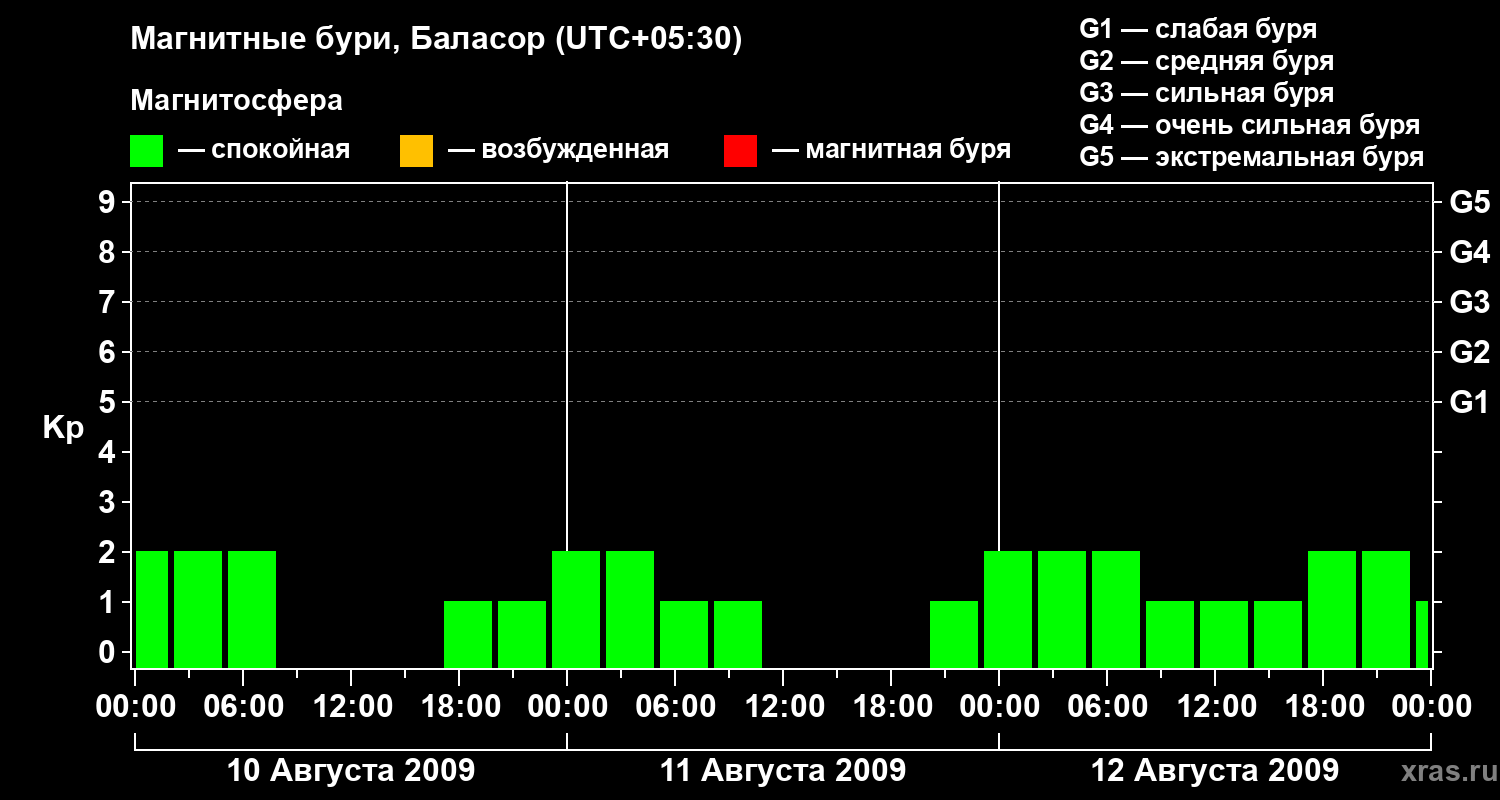Click 'G4 — очень сильная буря' legend line

click(x=1249, y=125)
